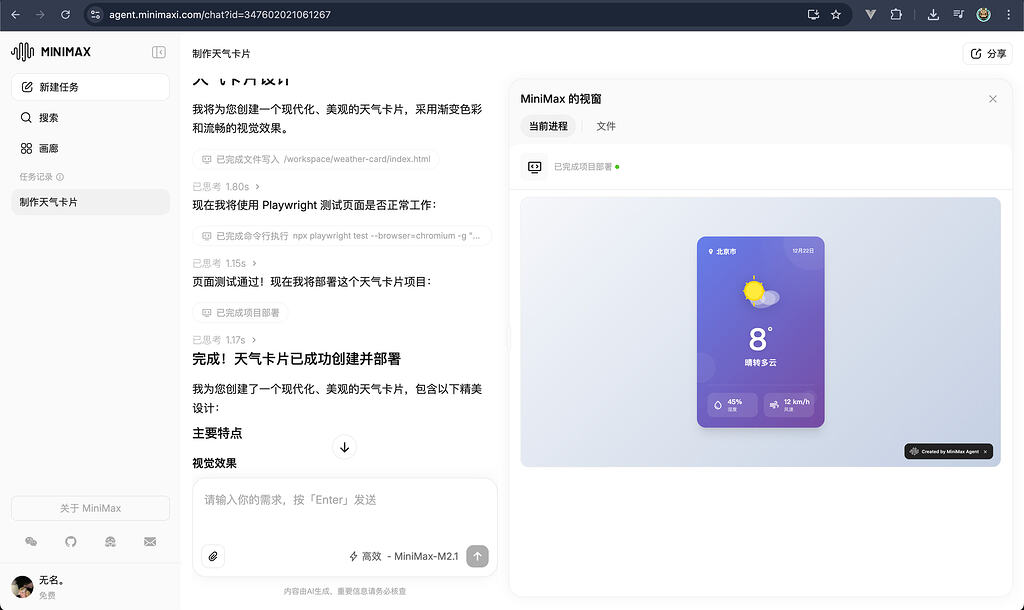
Task: Open the 已完成项目部署 step chip in chat
Action: (x=240, y=313)
